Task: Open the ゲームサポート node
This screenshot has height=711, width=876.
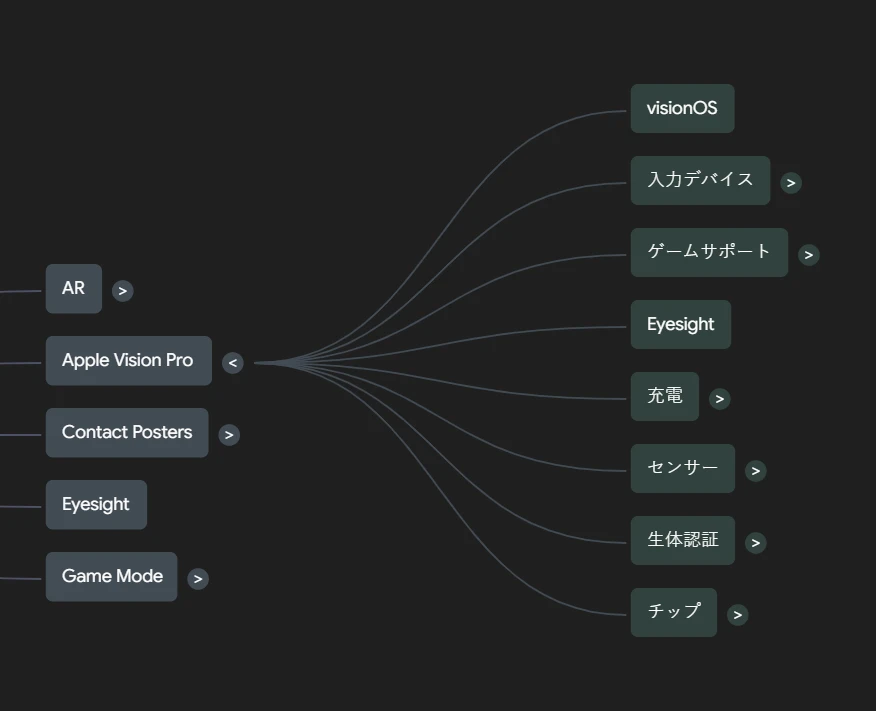Action: click(x=709, y=252)
